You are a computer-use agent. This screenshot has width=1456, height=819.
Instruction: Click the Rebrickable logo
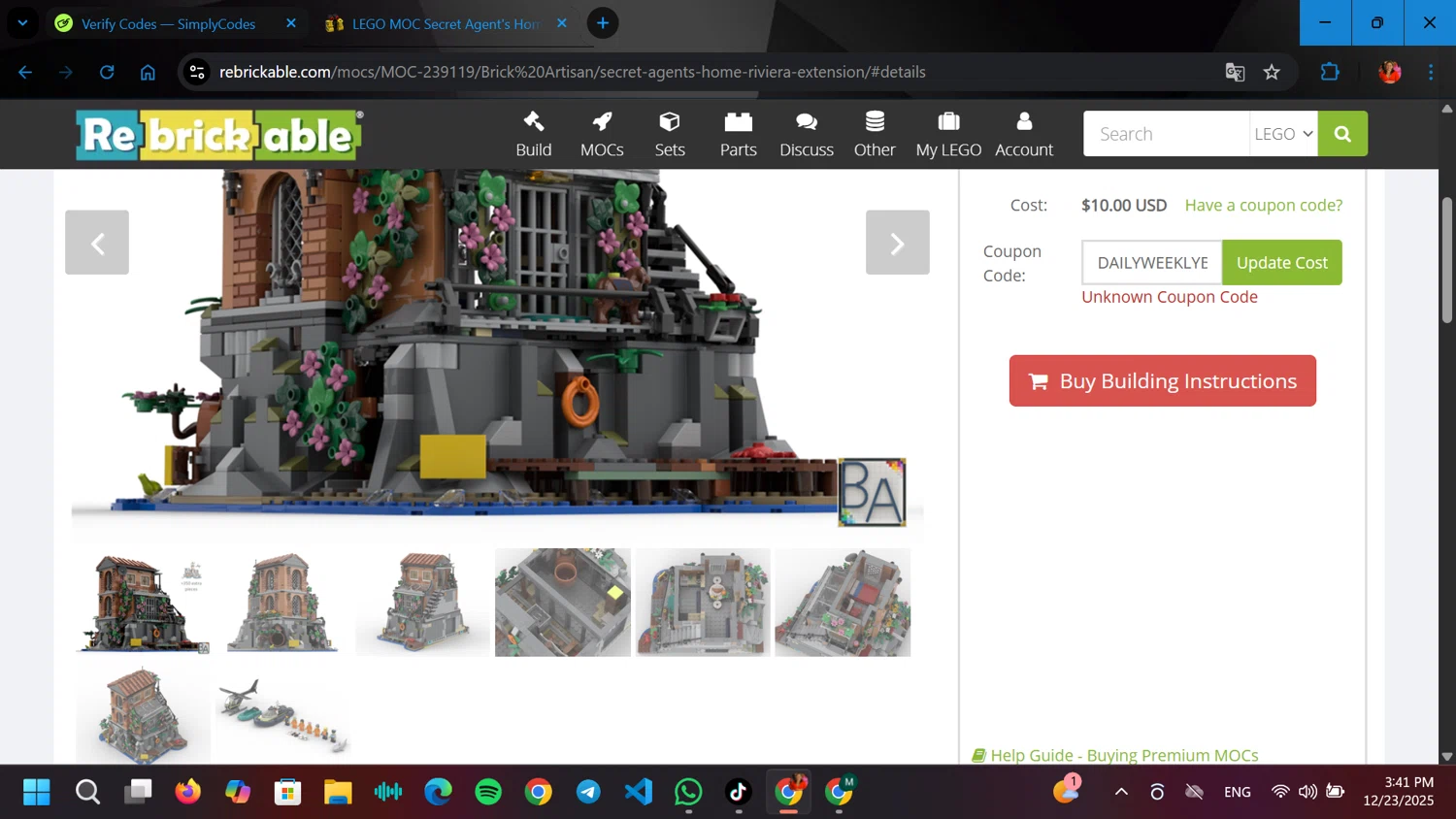pos(219,135)
